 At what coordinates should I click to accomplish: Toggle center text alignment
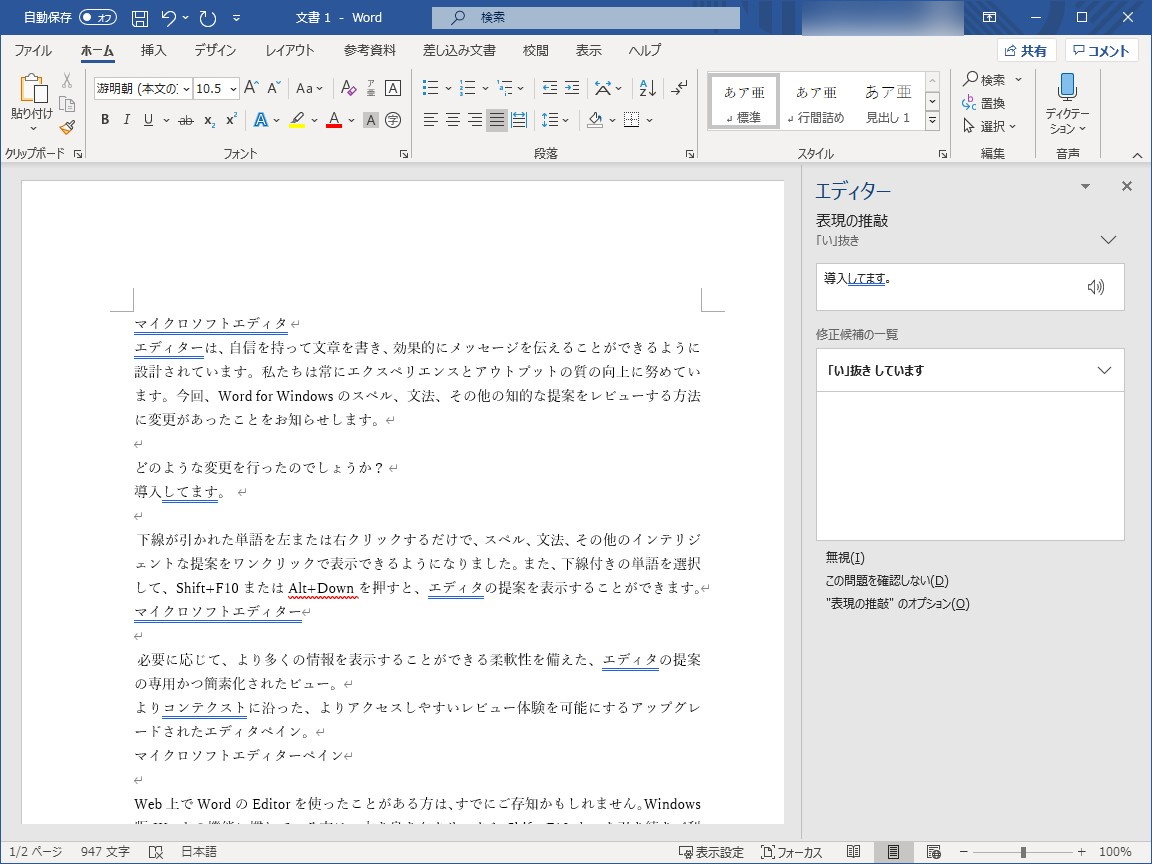(x=451, y=120)
